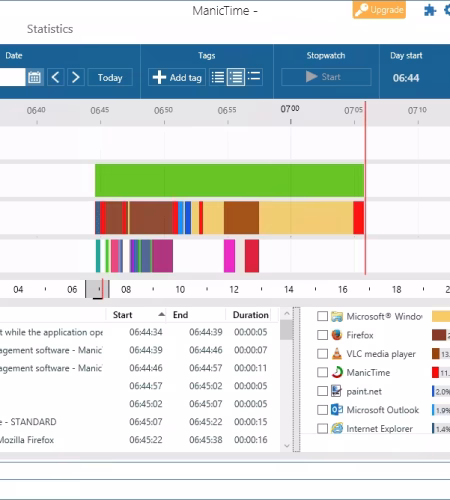Click the Internet Explorer icon
The height and width of the screenshot is (500, 450).
point(337,428)
